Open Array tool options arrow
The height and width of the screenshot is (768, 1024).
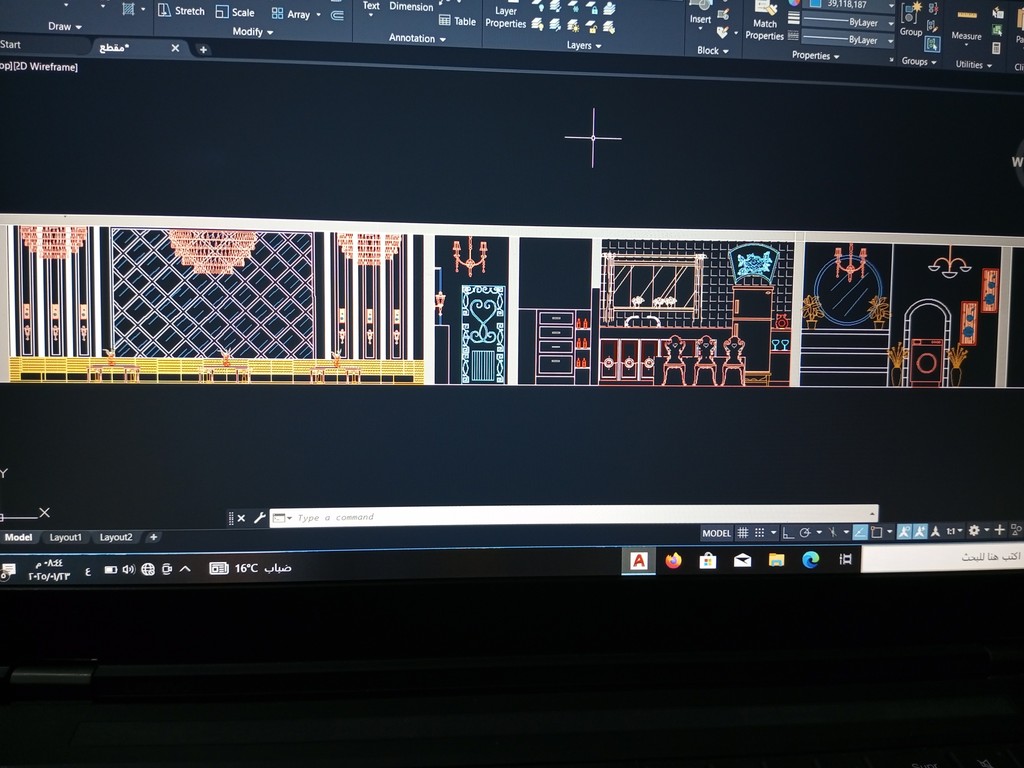coord(319,14)
